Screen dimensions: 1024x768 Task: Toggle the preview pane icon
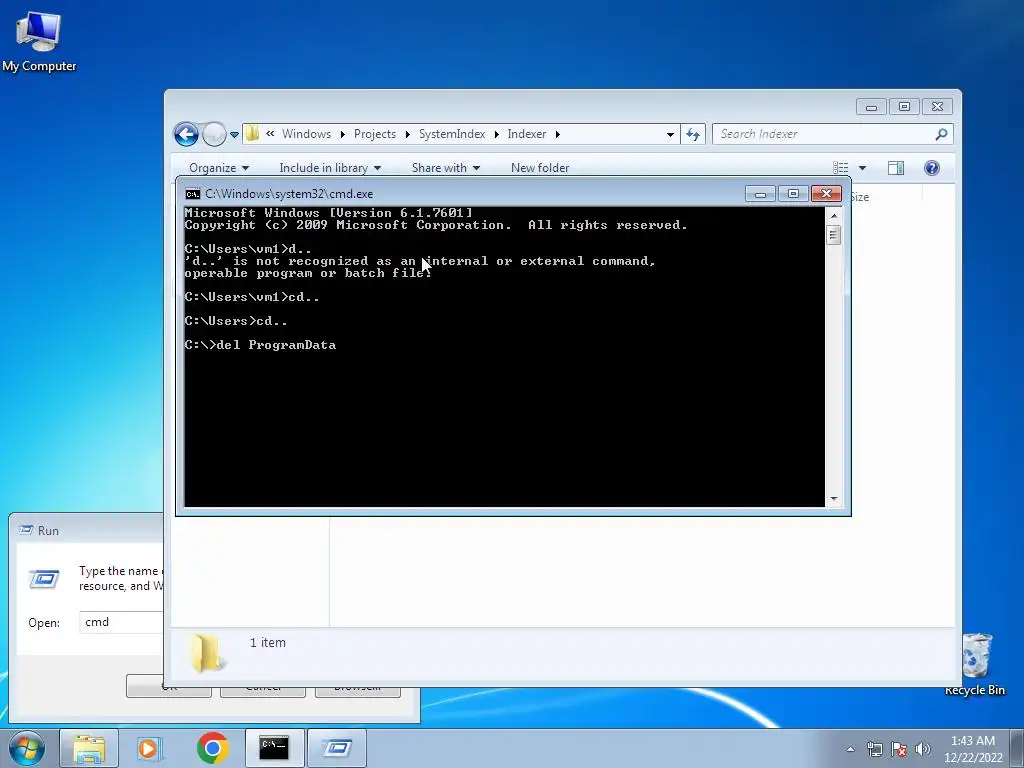click(x=896, y=168)
